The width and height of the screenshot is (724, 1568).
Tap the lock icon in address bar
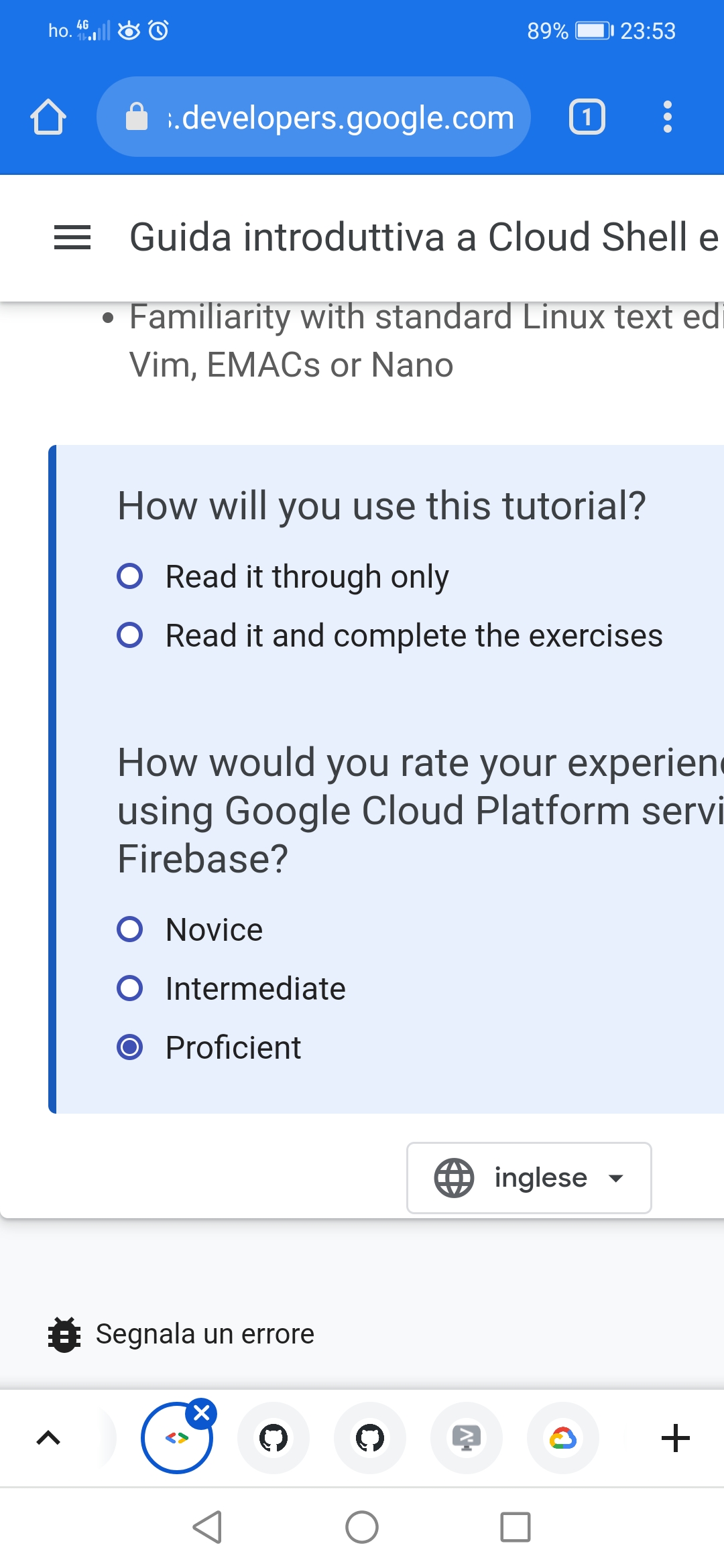[x=137, y=117]
